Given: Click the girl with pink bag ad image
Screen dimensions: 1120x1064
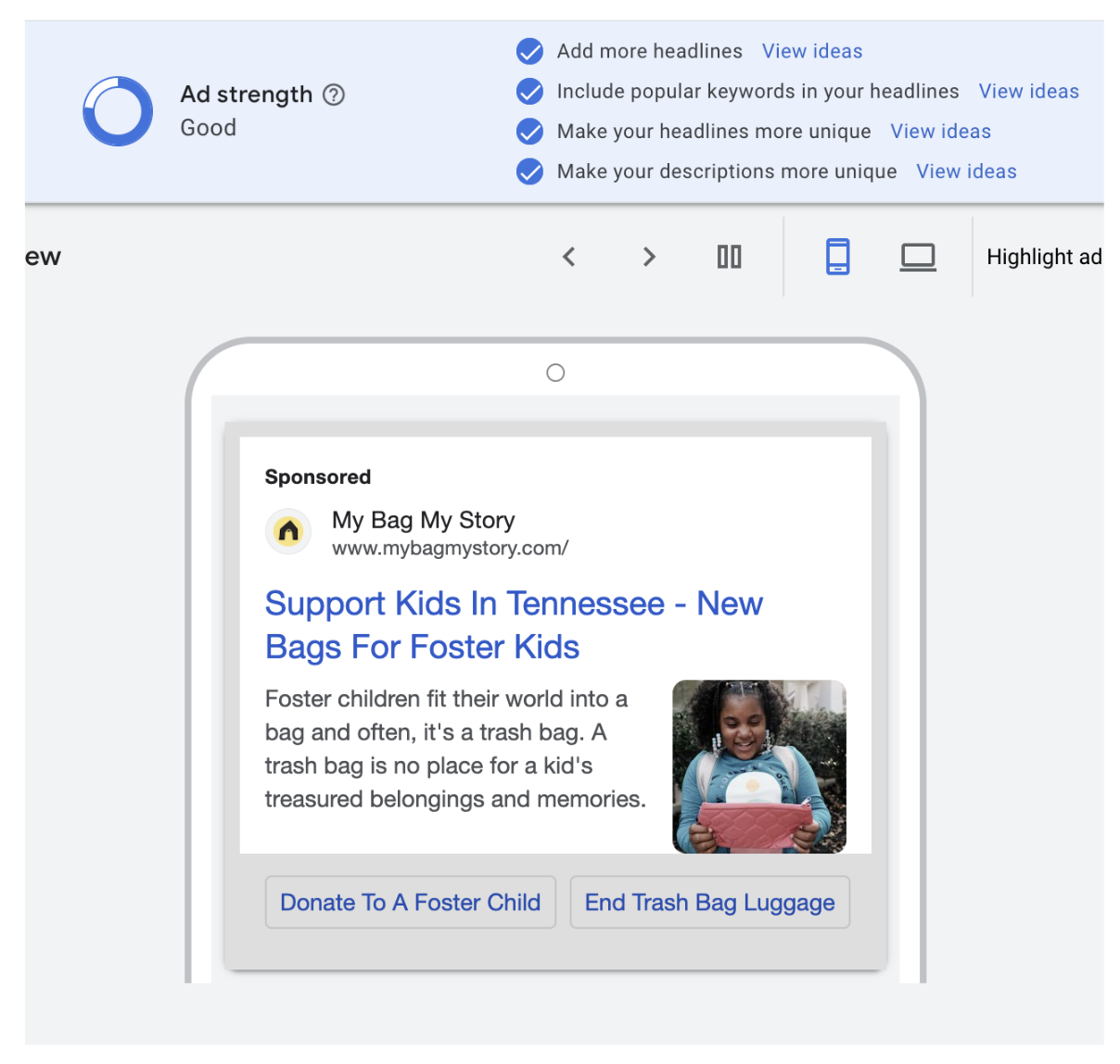Looking at the screenshot, I should [759, 766].
